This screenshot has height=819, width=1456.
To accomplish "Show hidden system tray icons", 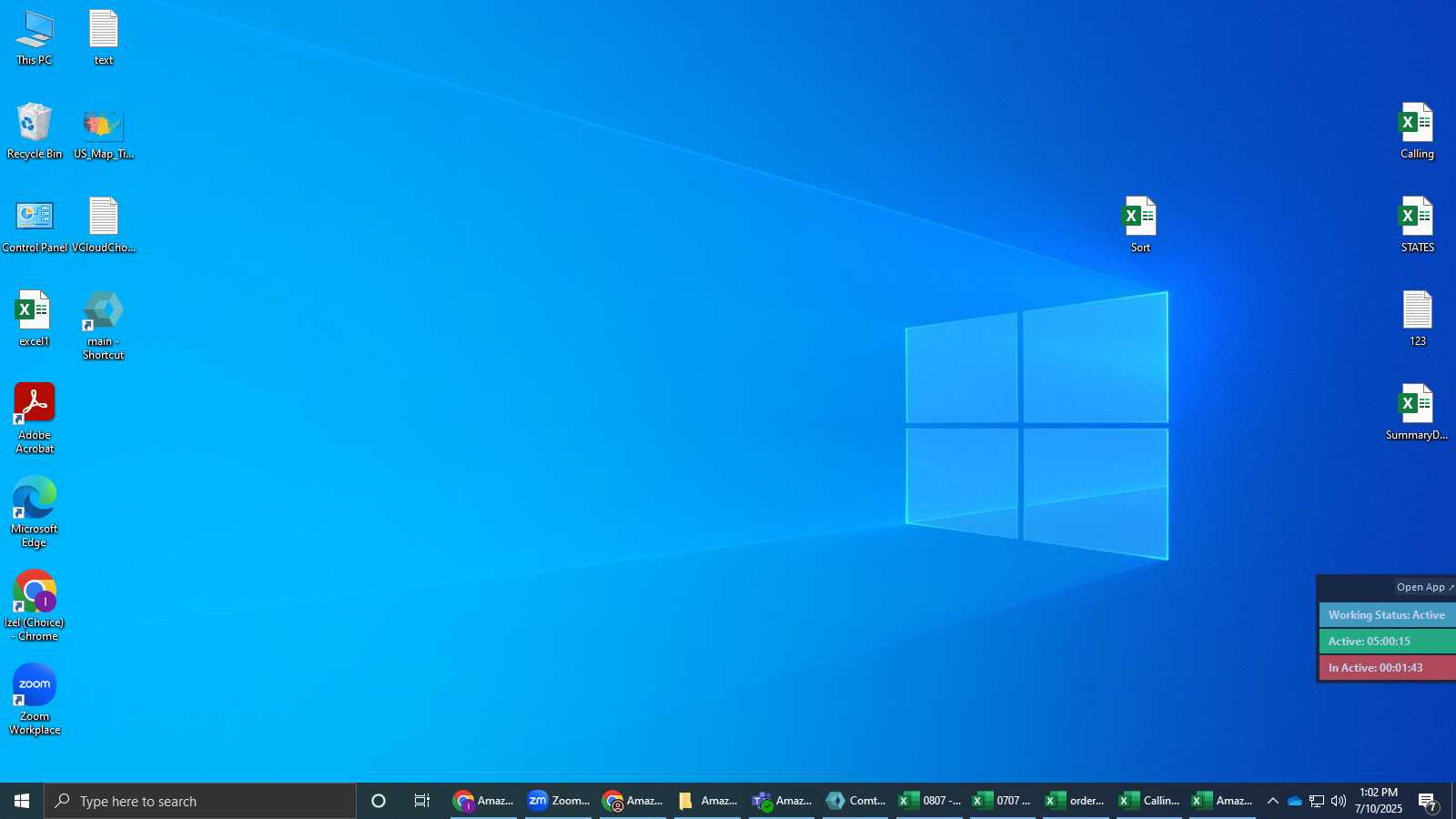I will 1273,801.
